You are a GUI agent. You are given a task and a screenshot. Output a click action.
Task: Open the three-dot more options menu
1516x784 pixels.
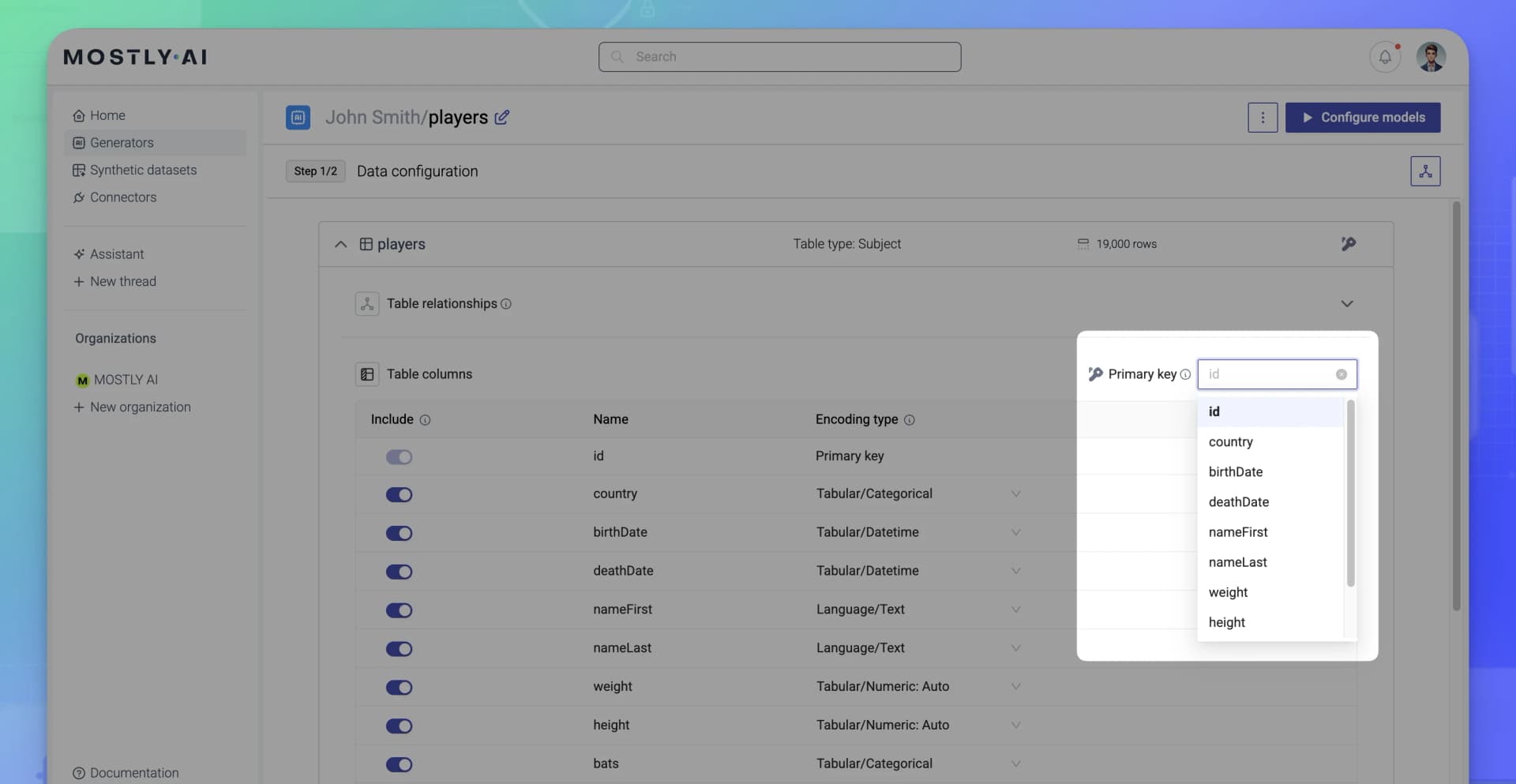tap(1262, 118)
